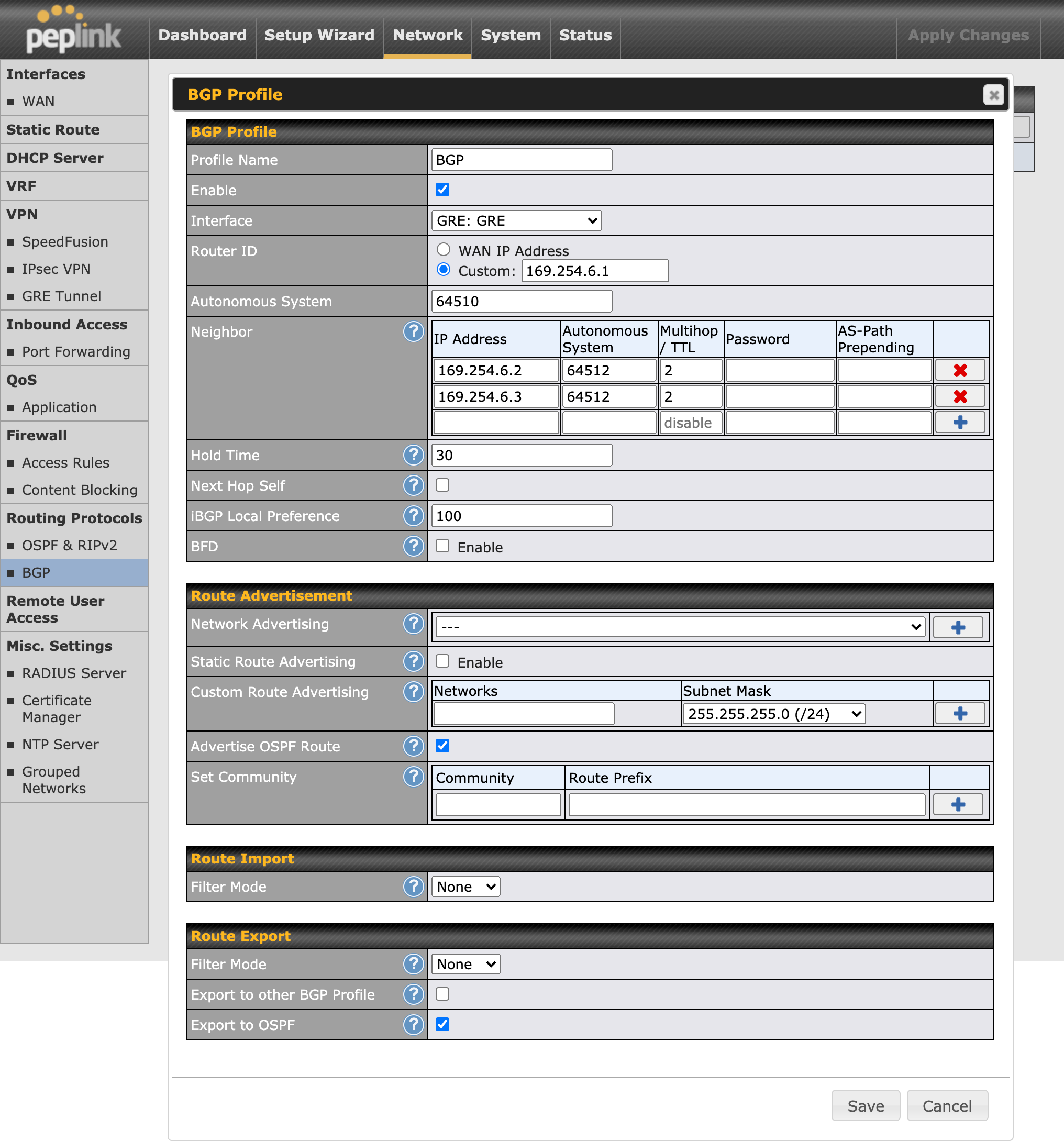
Task: Switch to the System tab
Action: [x=510, y=35]
